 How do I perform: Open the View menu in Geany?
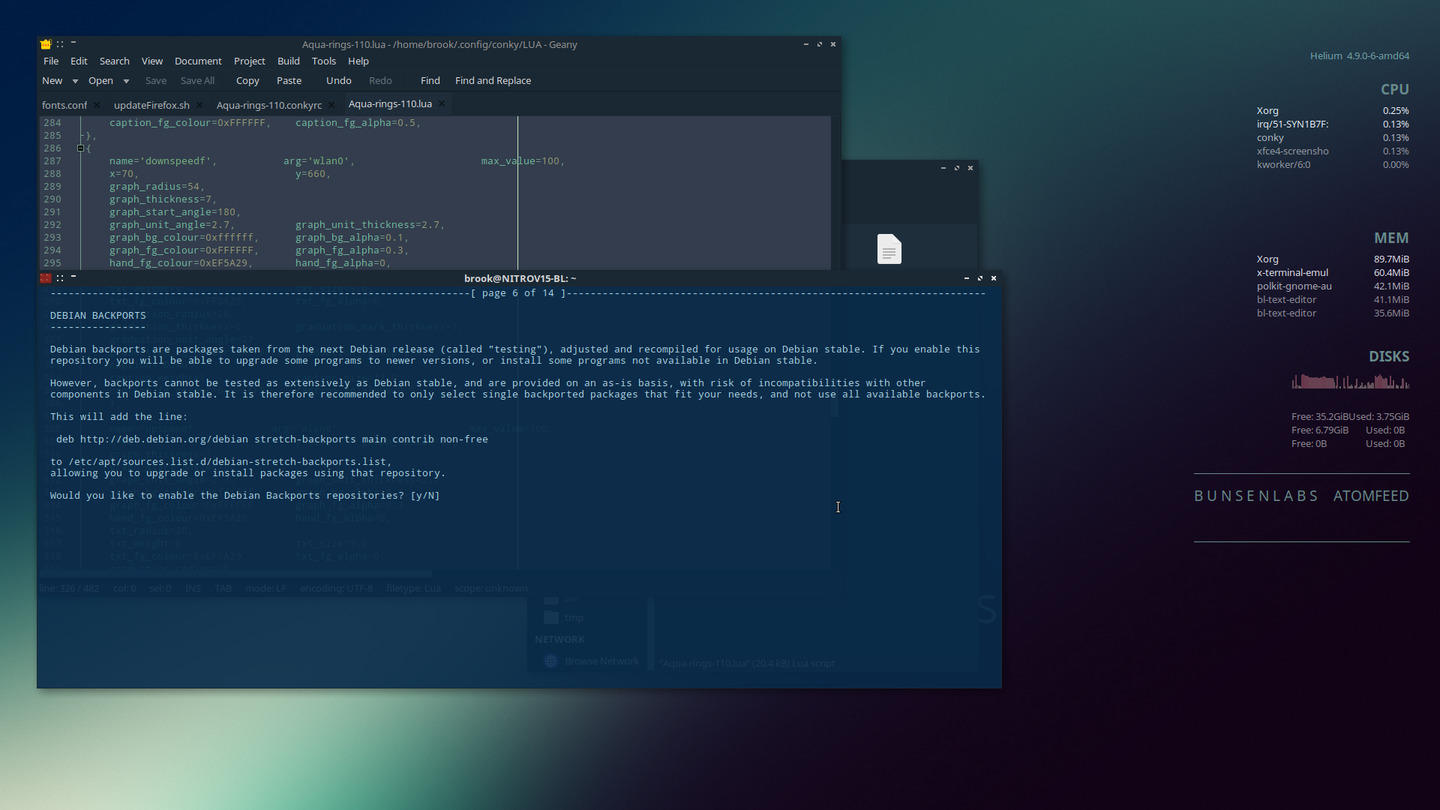(x=152, y=61)
